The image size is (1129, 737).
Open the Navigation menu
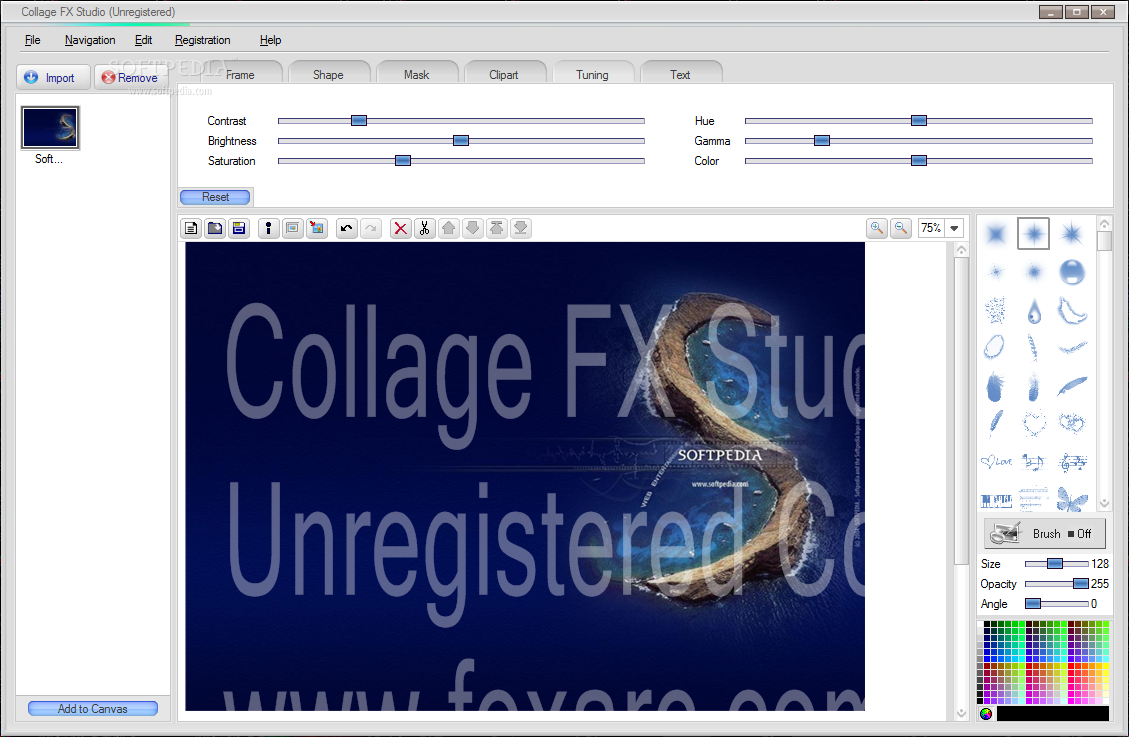[90, 40]
